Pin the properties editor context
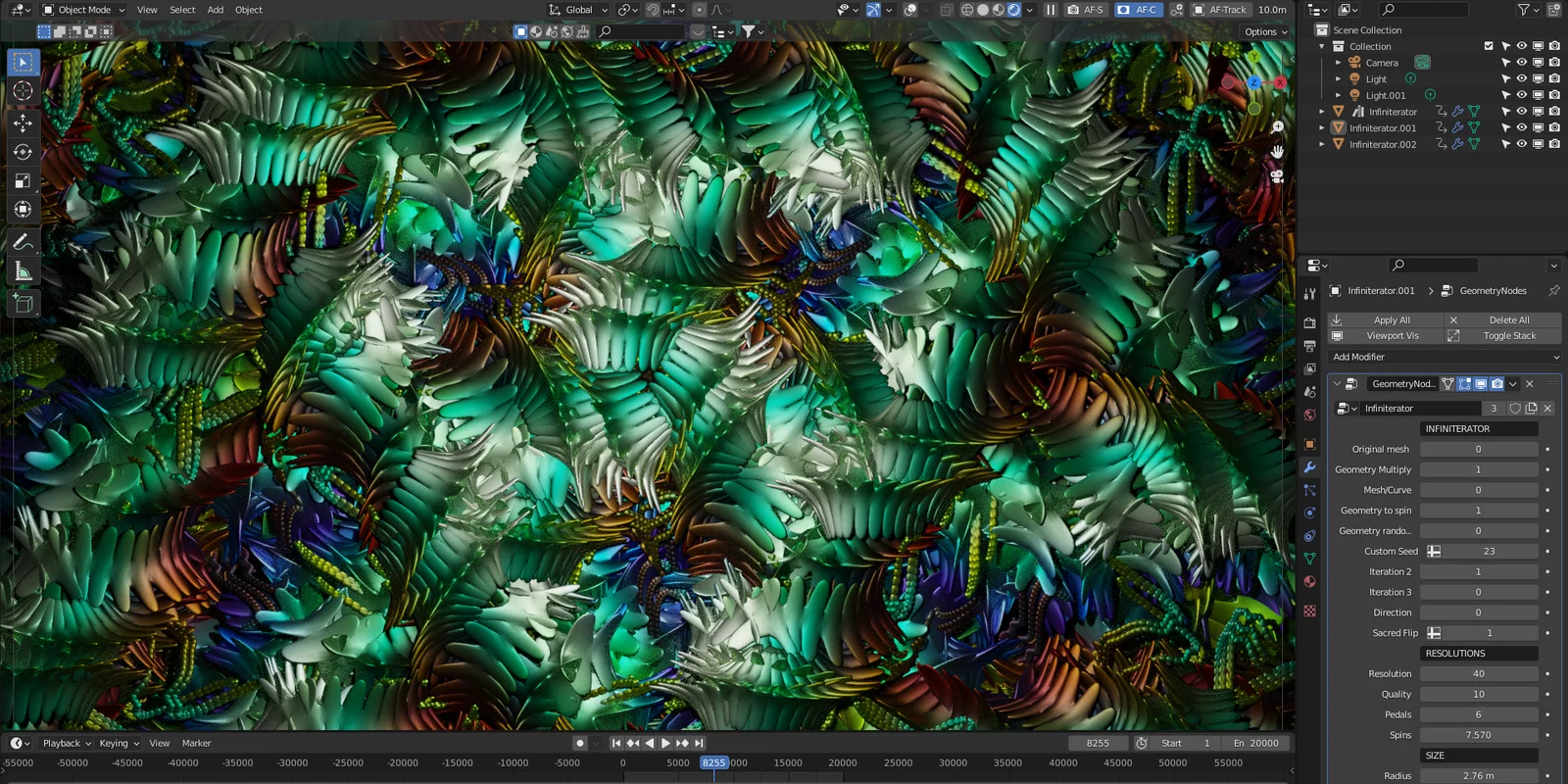 (1553, 291)
